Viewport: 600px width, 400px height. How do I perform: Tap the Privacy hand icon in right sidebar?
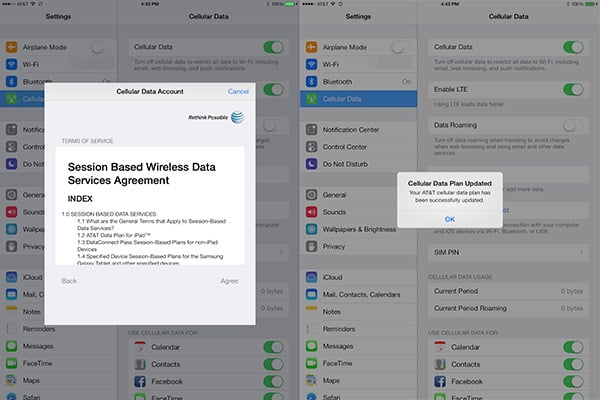311,247
